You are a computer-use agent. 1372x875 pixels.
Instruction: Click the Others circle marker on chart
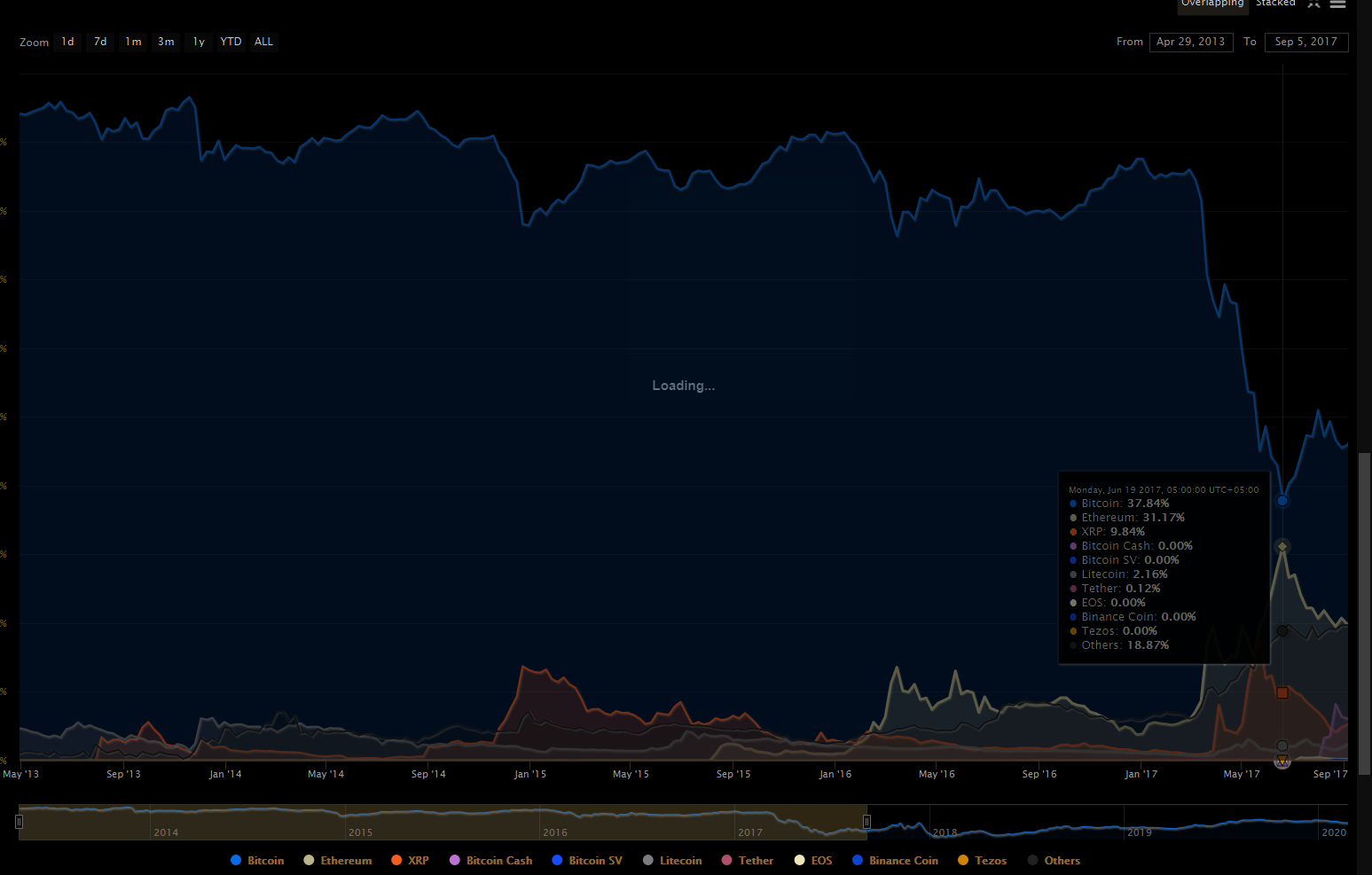click(x=1282, y=631)
